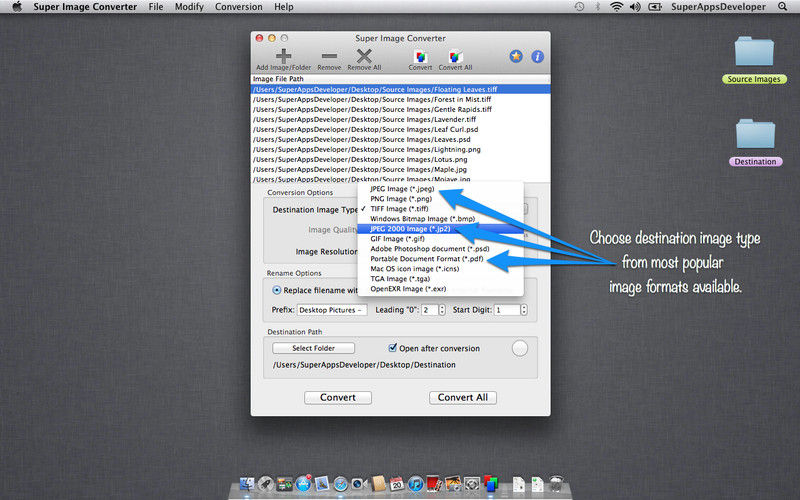Select OpenEXR Image (*.exr) format

pos(440,288)
